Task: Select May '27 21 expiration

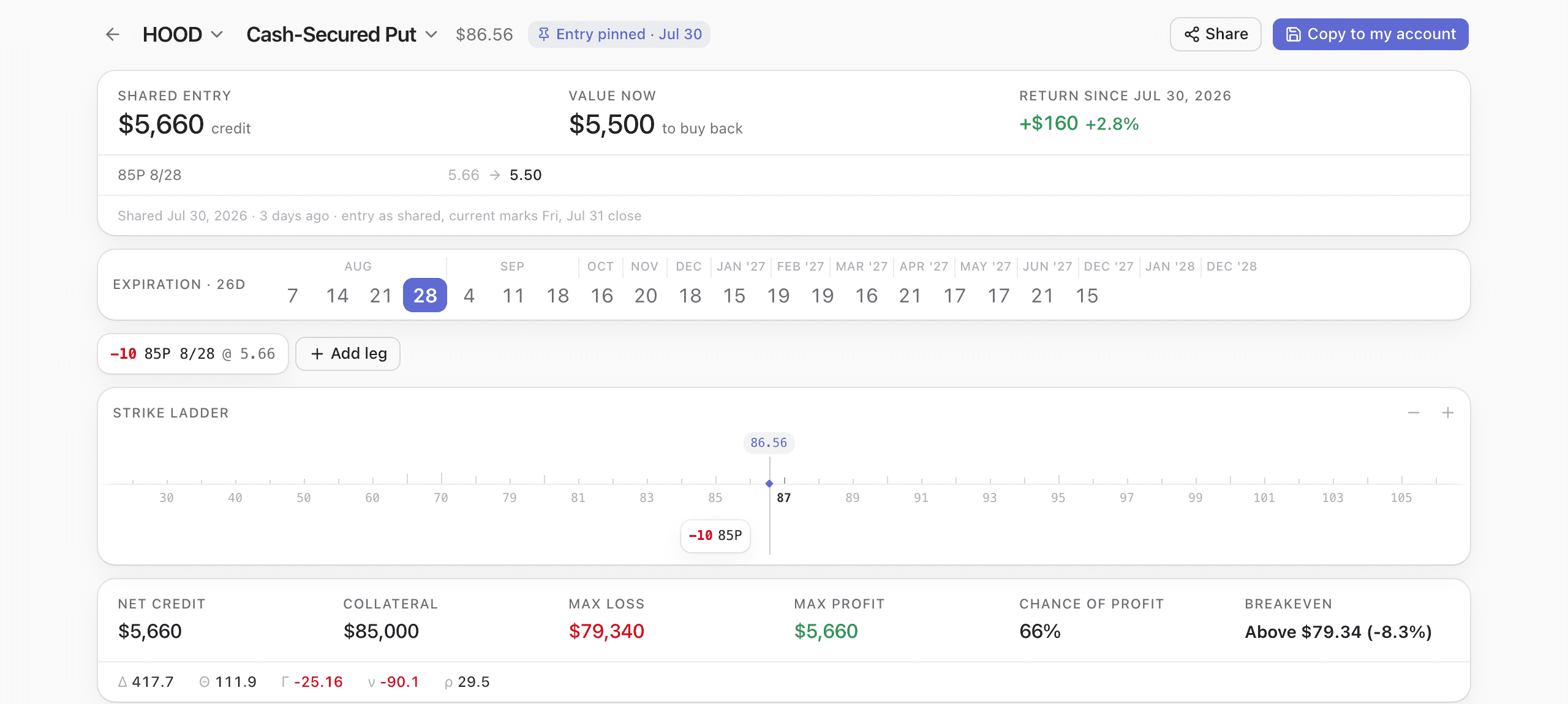Action: (x=910, y=296)
